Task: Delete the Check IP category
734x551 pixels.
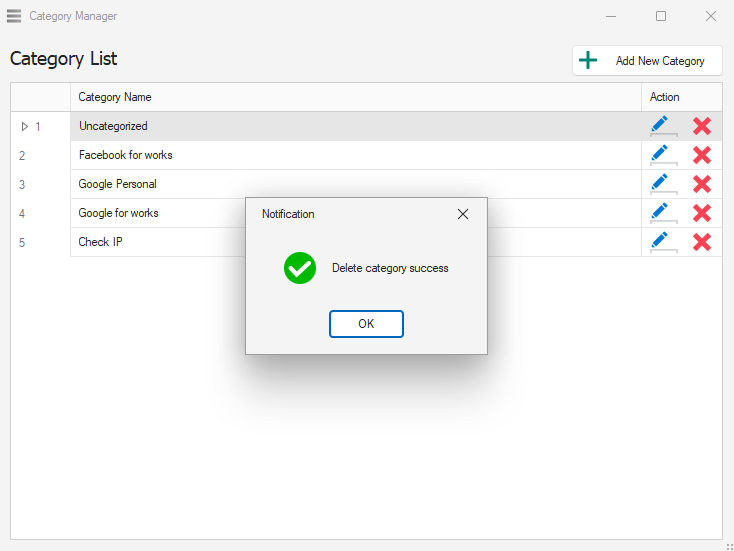Action: click(x=702, y=242)
